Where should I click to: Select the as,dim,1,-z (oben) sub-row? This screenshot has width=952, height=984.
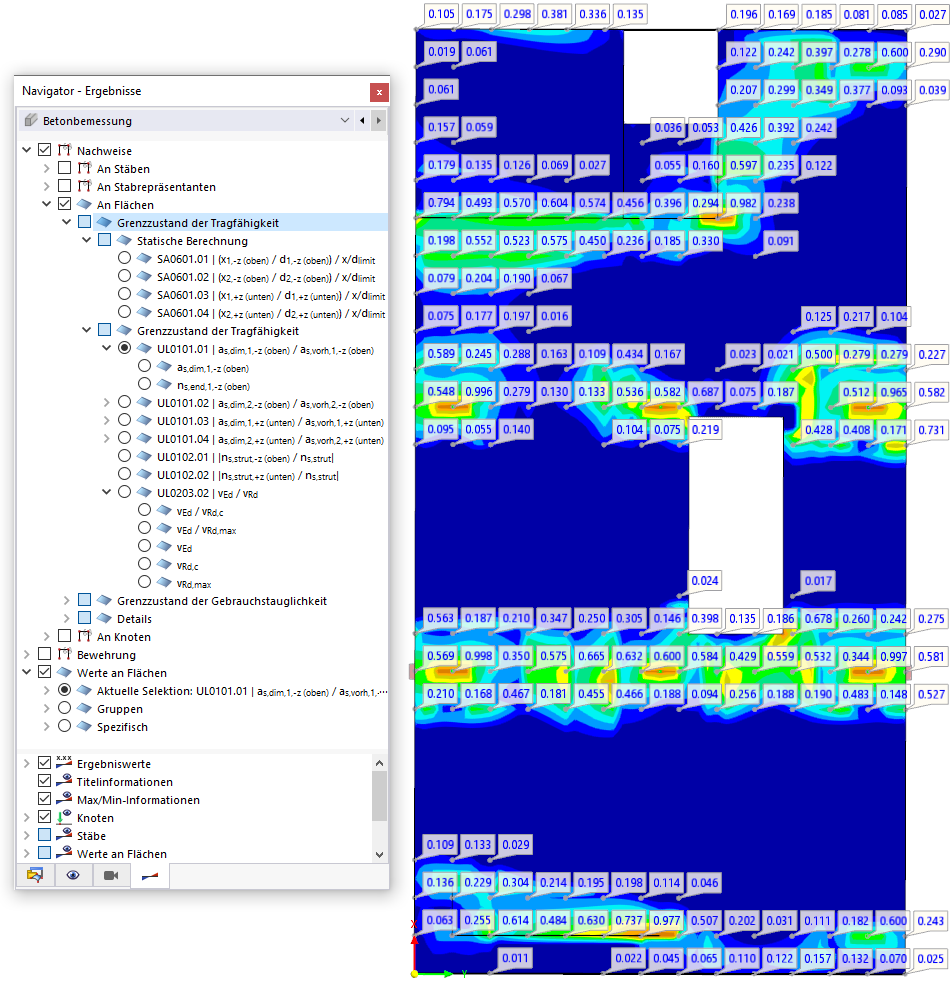click(x=213, y=368)
